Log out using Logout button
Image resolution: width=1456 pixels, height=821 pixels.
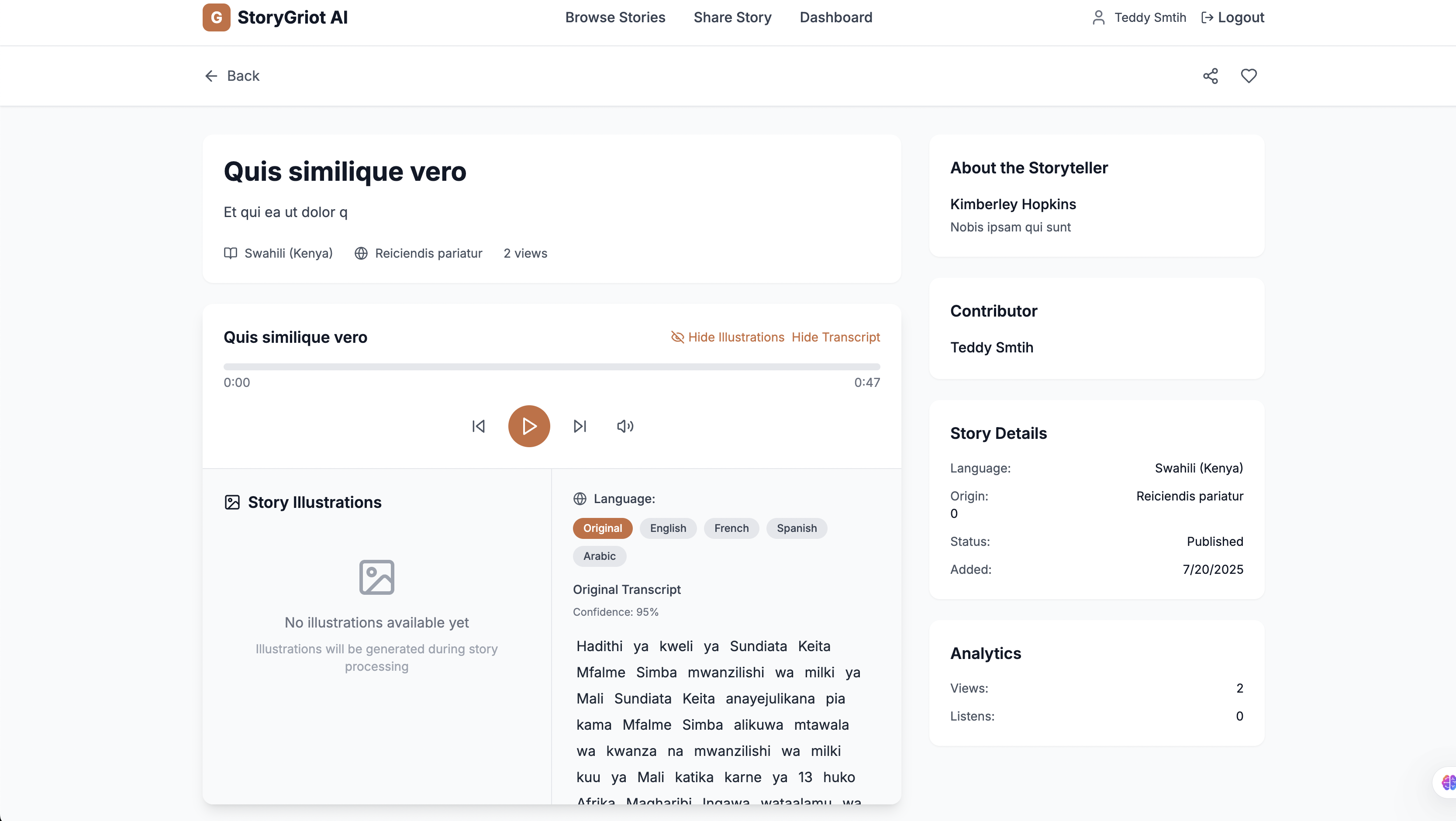click(1233, 17)
